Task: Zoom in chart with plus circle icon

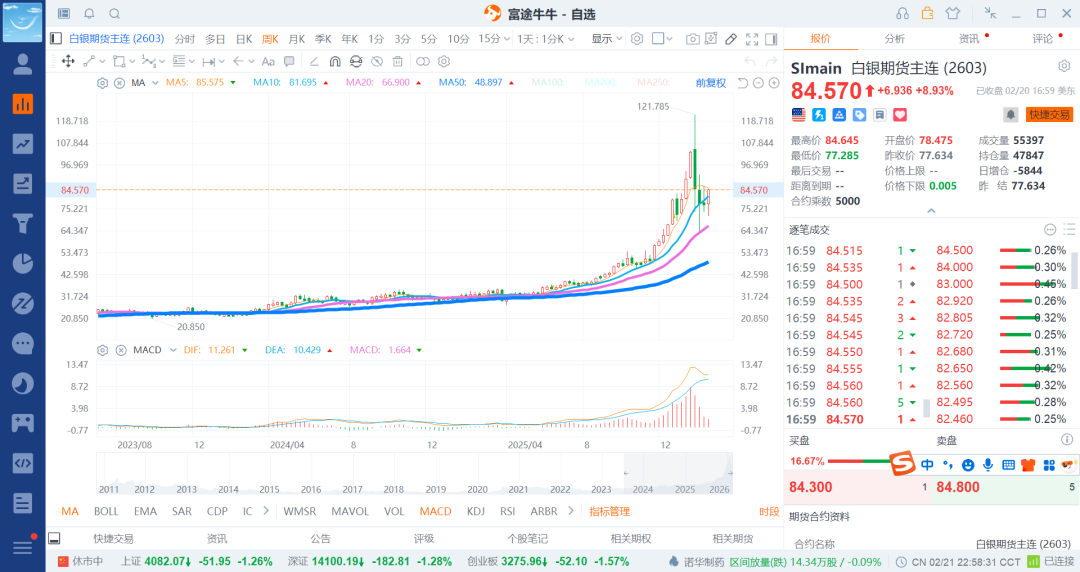Action: click(774, 83)
